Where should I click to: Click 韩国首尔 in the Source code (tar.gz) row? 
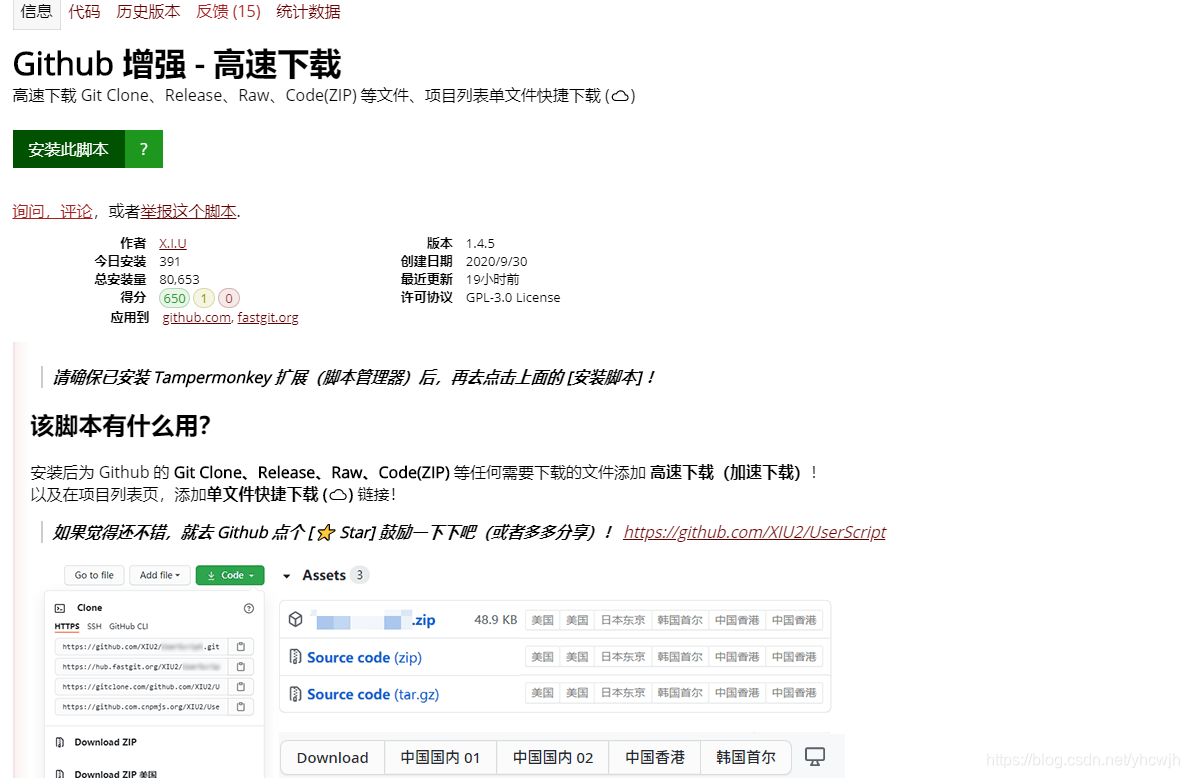coord(679,692)
